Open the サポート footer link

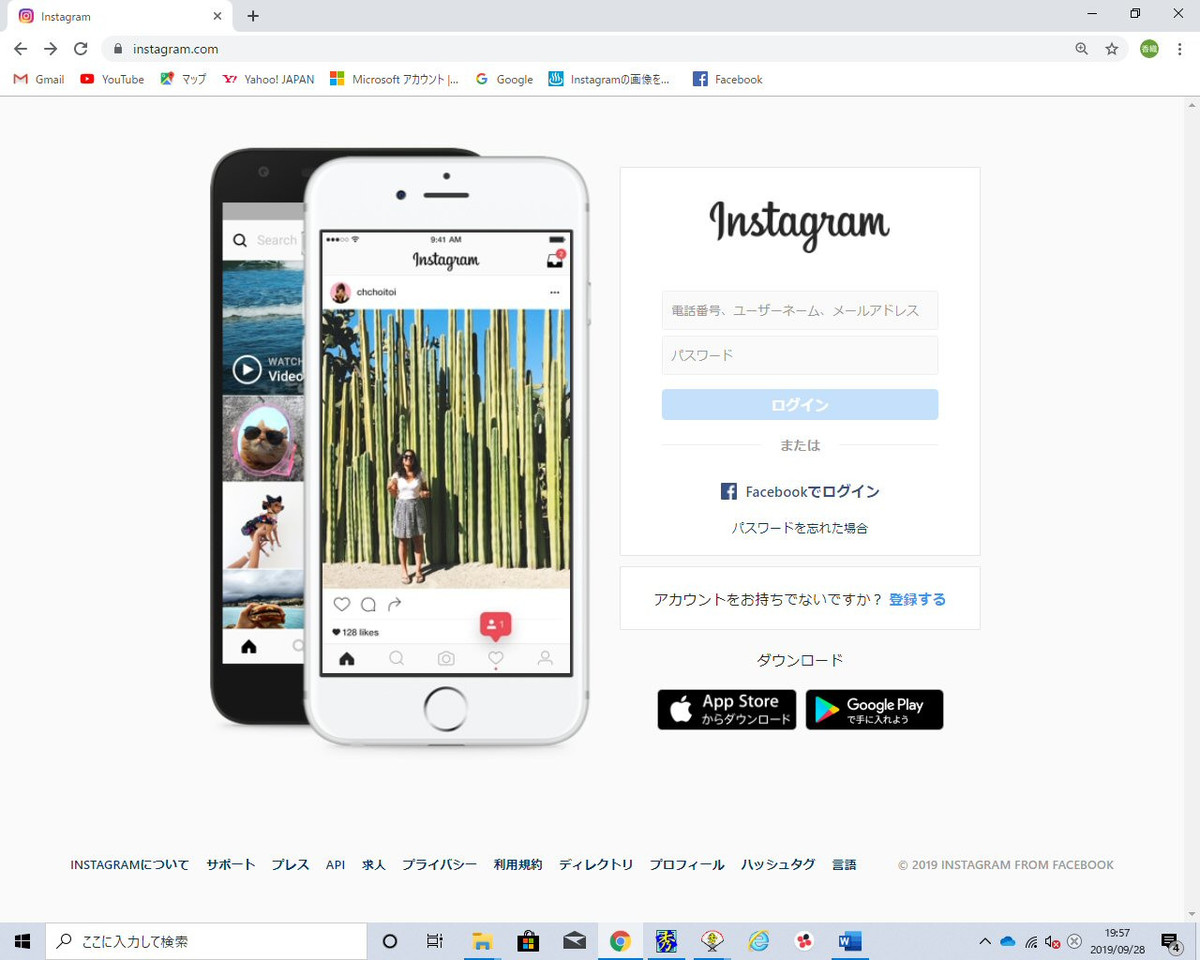[x=231, y=865]
